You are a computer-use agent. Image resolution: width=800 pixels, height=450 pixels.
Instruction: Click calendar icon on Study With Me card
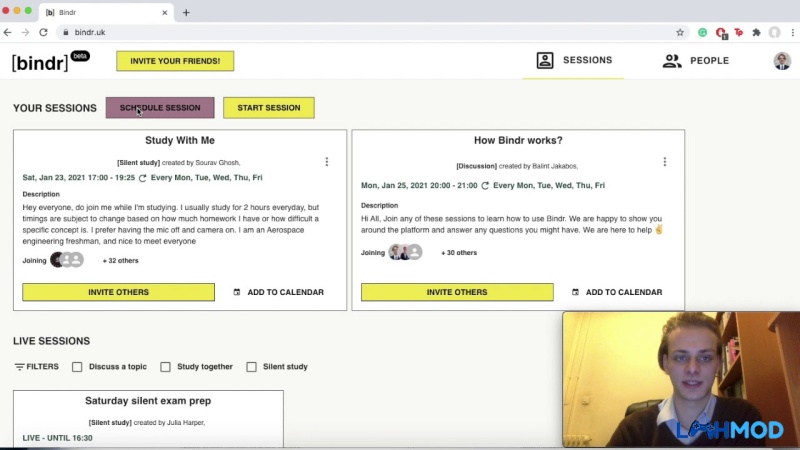tap(237, 292)
